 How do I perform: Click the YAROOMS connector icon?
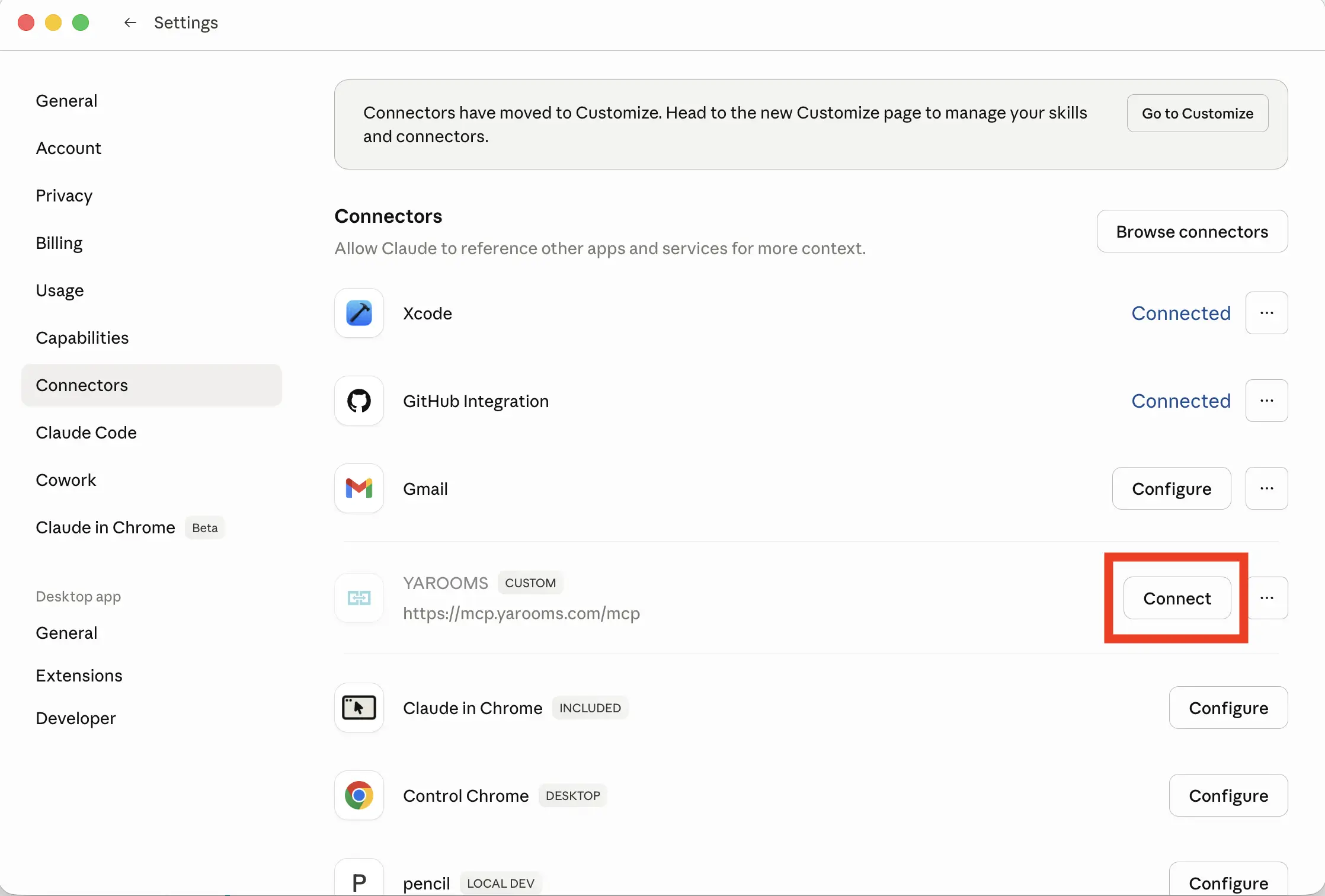coord(359,598)
